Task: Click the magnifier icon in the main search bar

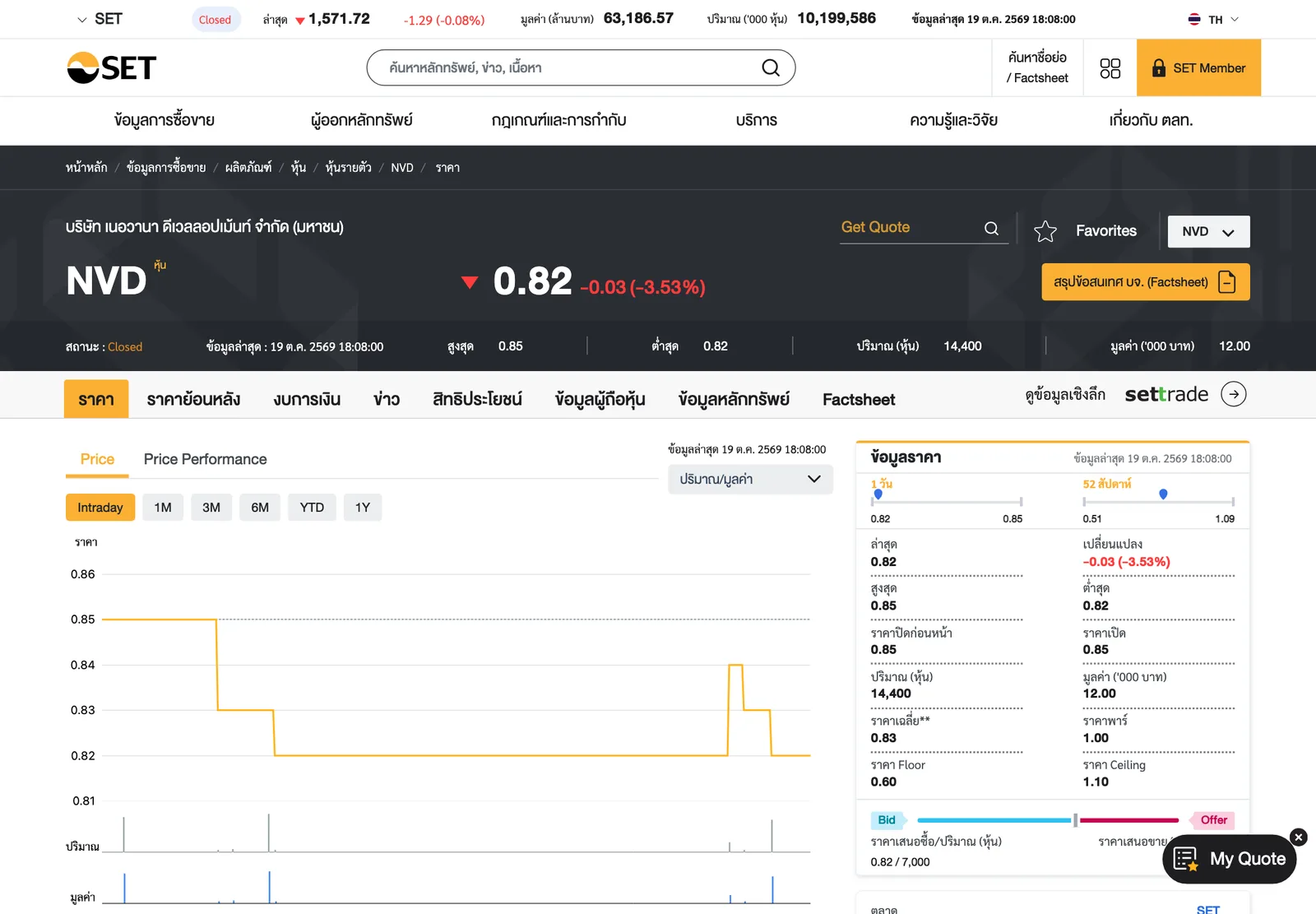Action: [771, 67]
